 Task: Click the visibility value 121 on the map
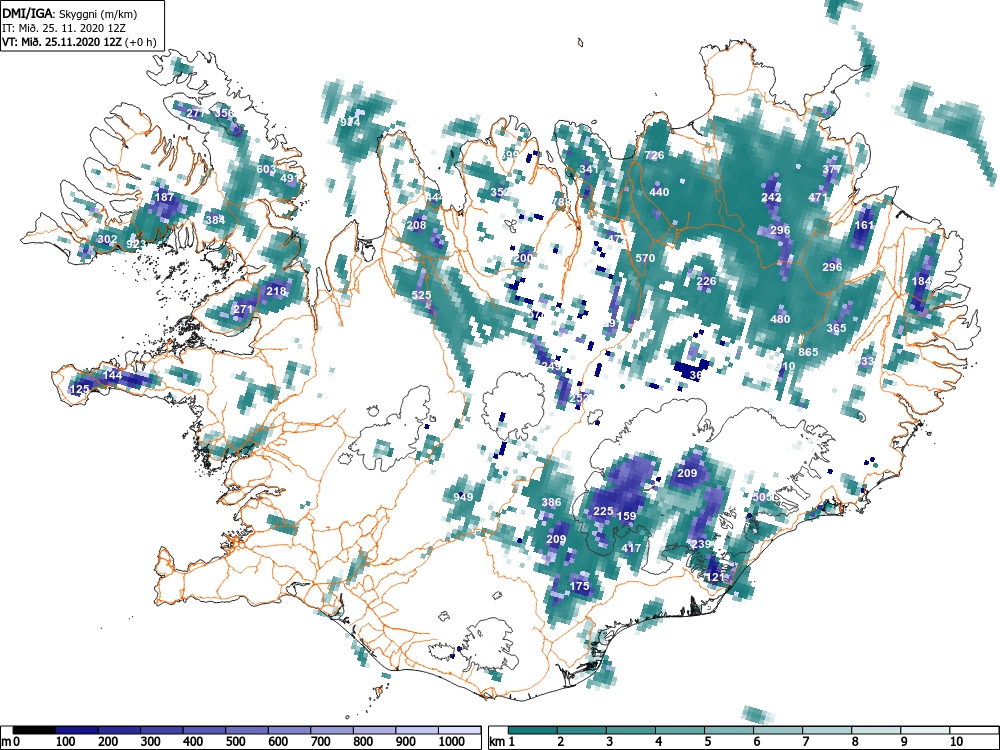click(716, 577)
